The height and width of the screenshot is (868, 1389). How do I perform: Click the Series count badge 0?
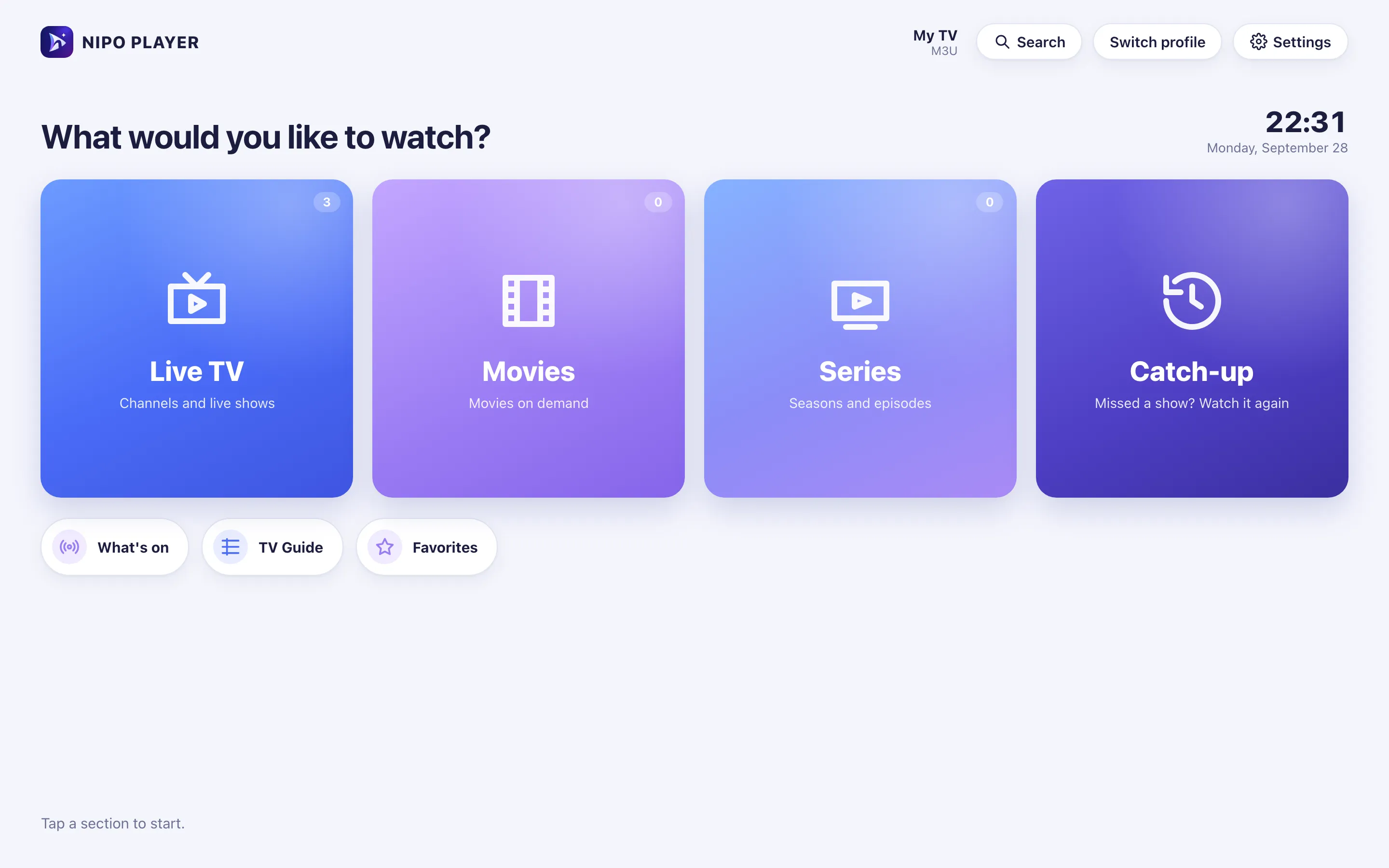point(990,202)
